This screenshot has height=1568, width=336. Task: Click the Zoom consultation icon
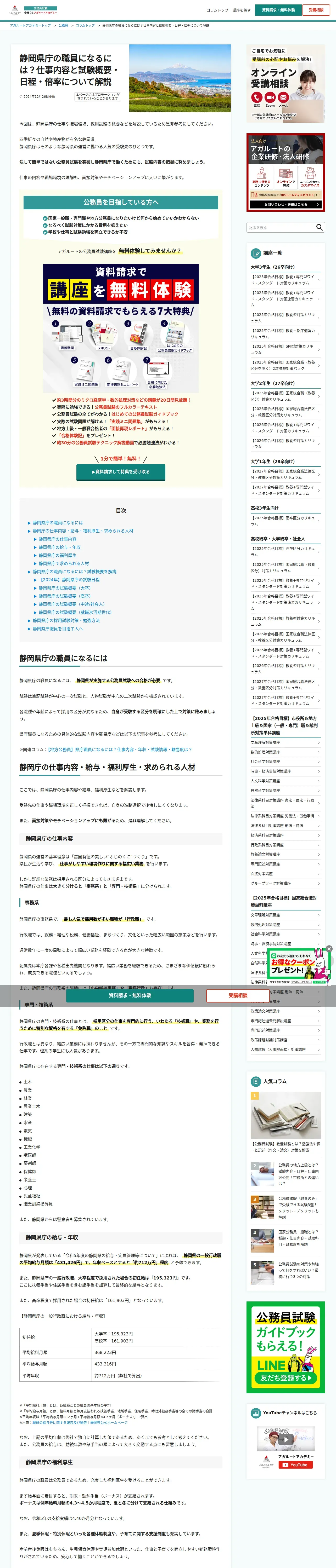tap(270, 97)
